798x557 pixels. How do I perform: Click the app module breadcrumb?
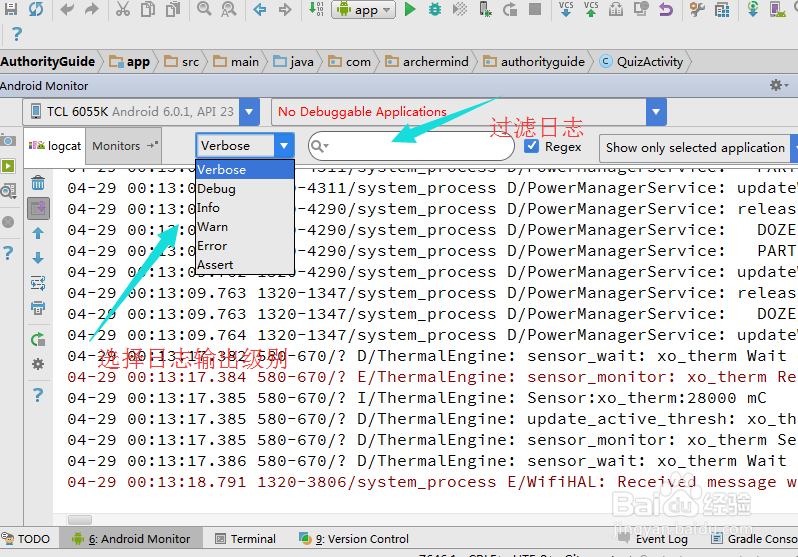[x=130, y=62]
